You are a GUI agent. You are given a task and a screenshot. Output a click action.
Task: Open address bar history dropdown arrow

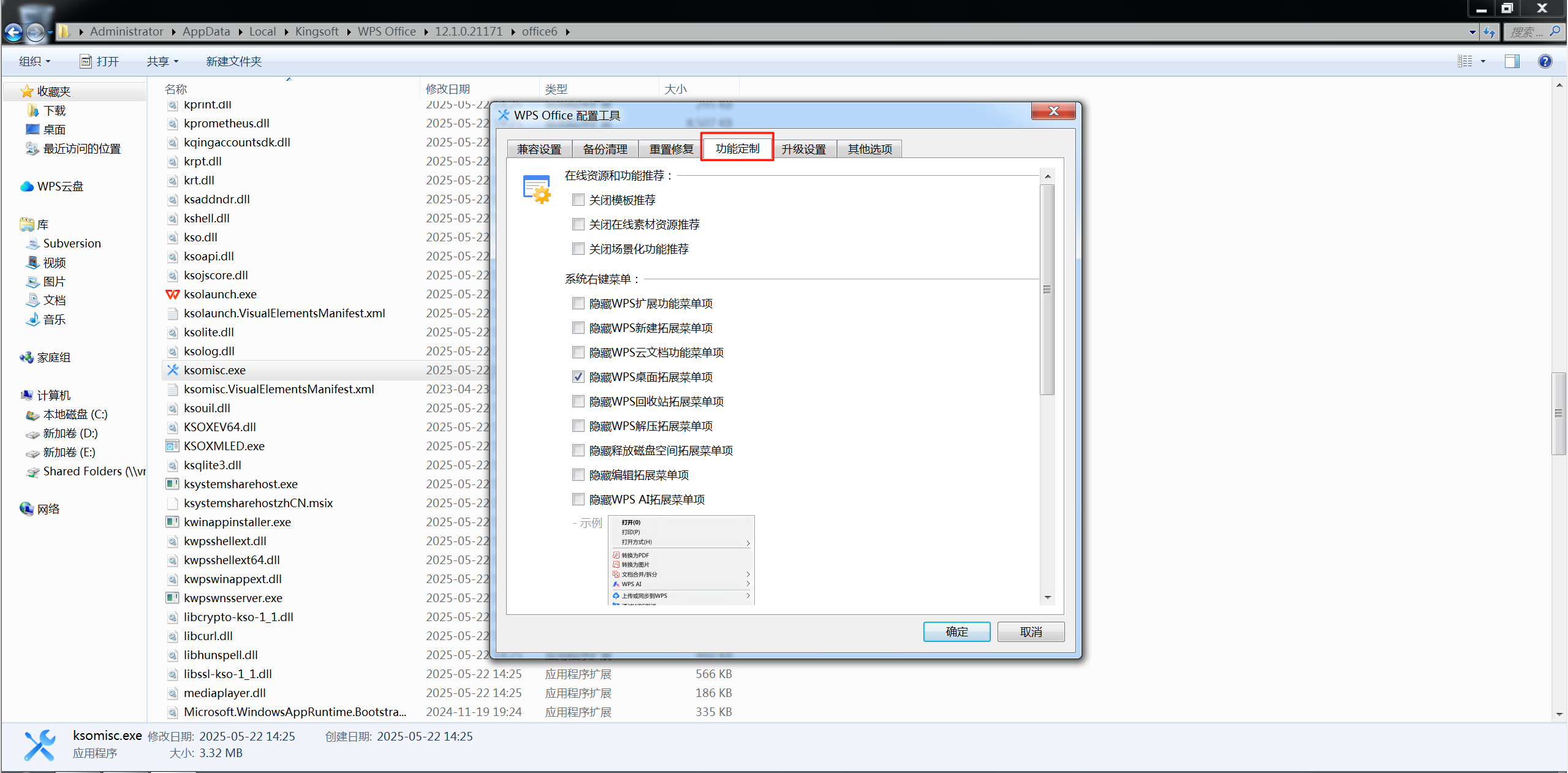click(1472, 32)
